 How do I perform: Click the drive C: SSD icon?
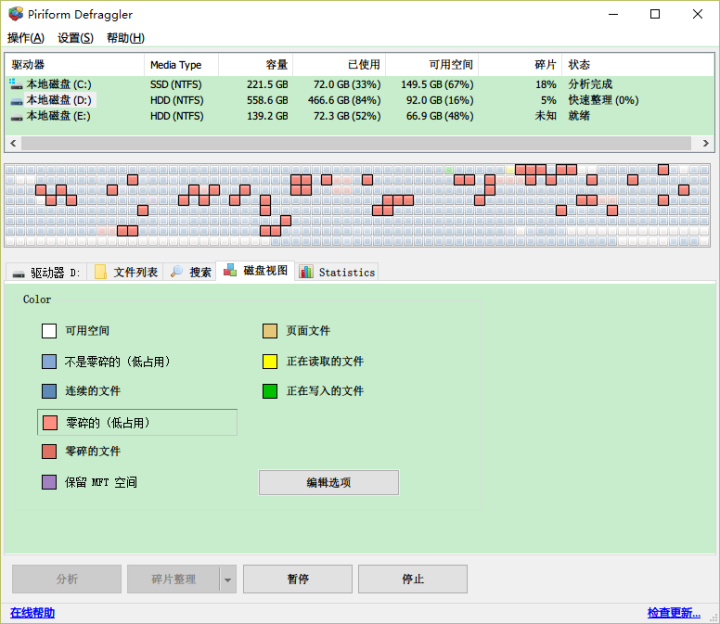[x=16, y=84]
